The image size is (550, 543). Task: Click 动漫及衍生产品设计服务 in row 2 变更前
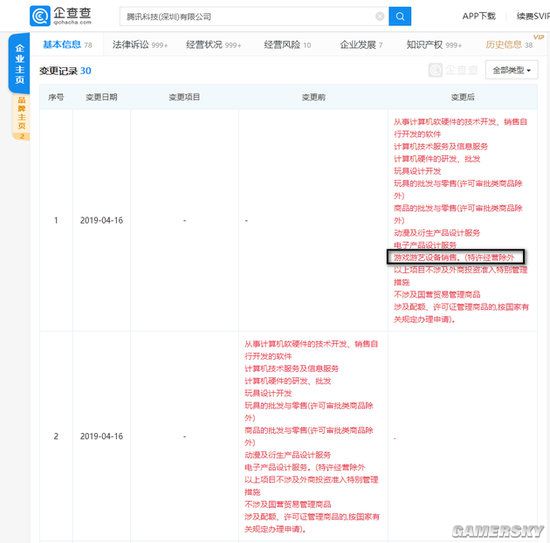pyautogui.click(x=288, y=455)
